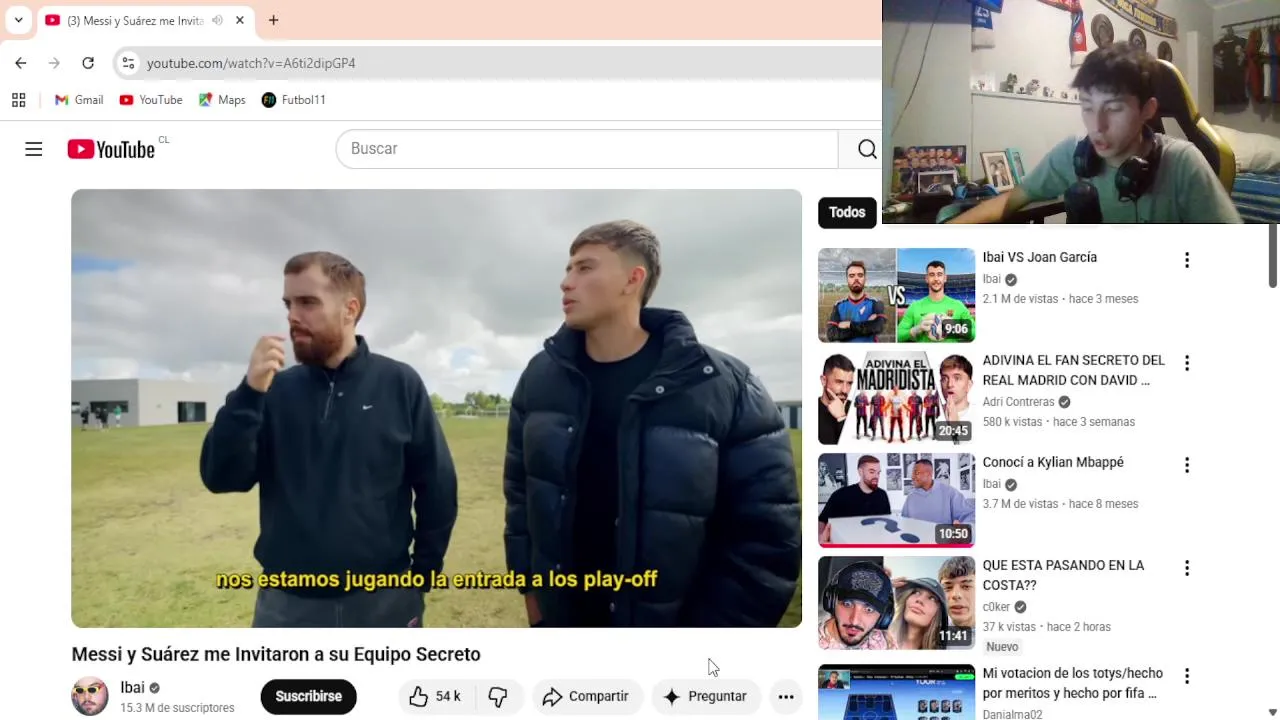This screenshot has height=720, width=1280.
Task: Open a new browser tab
Action: pos(273,20)
